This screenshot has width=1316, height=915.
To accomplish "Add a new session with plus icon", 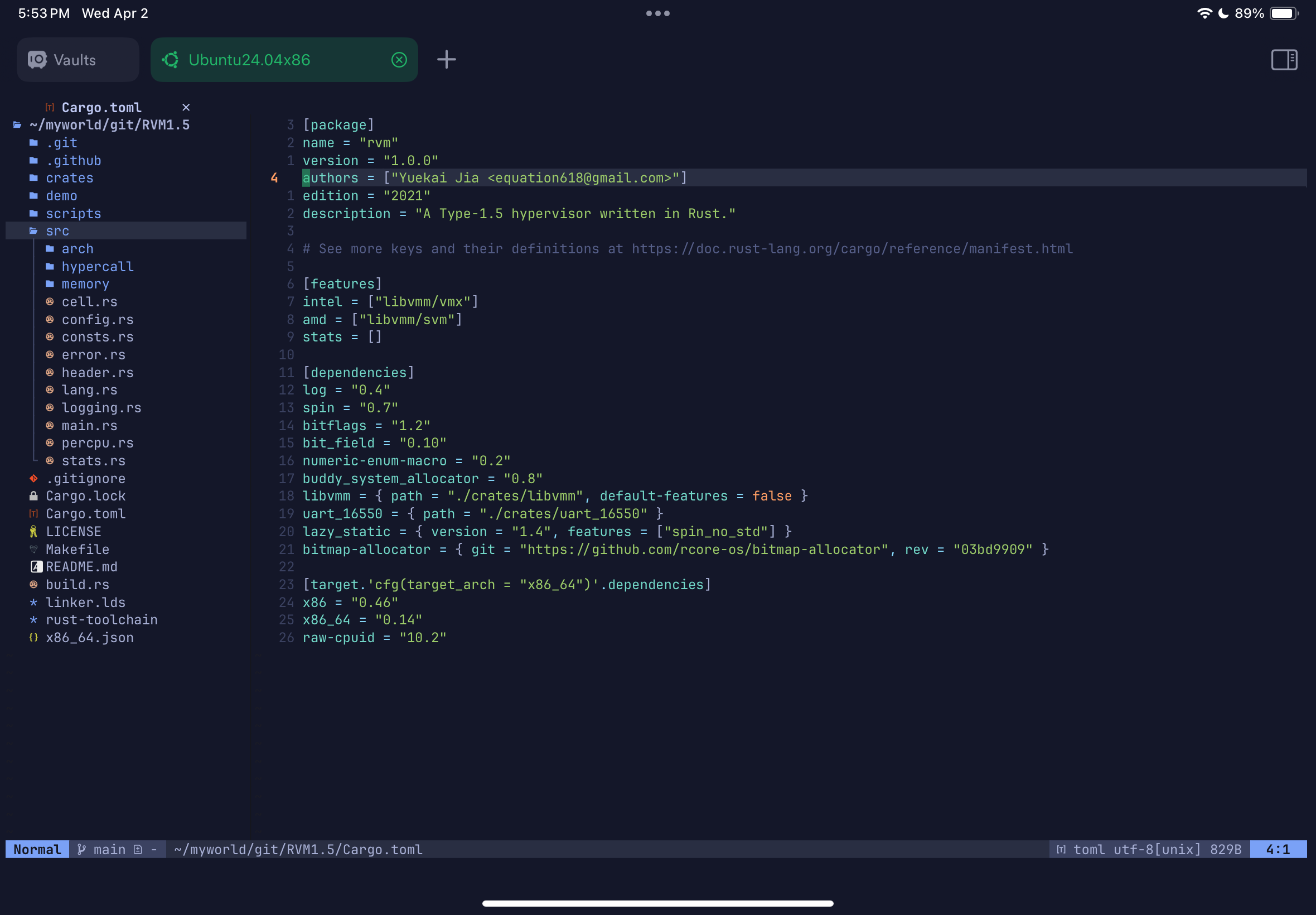I will click(x=446, y=60).
